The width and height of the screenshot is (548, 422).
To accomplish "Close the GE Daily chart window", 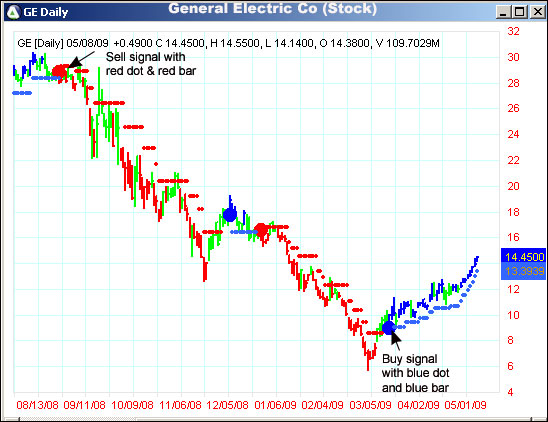I will tap(537, 12).
